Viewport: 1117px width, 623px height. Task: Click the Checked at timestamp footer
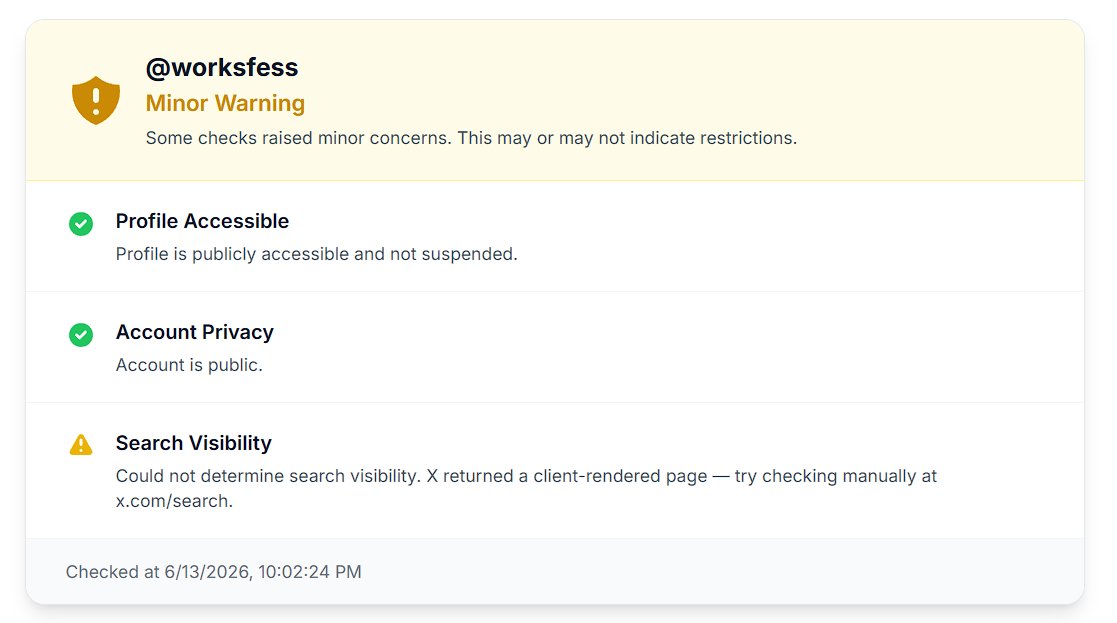(214, 572)
